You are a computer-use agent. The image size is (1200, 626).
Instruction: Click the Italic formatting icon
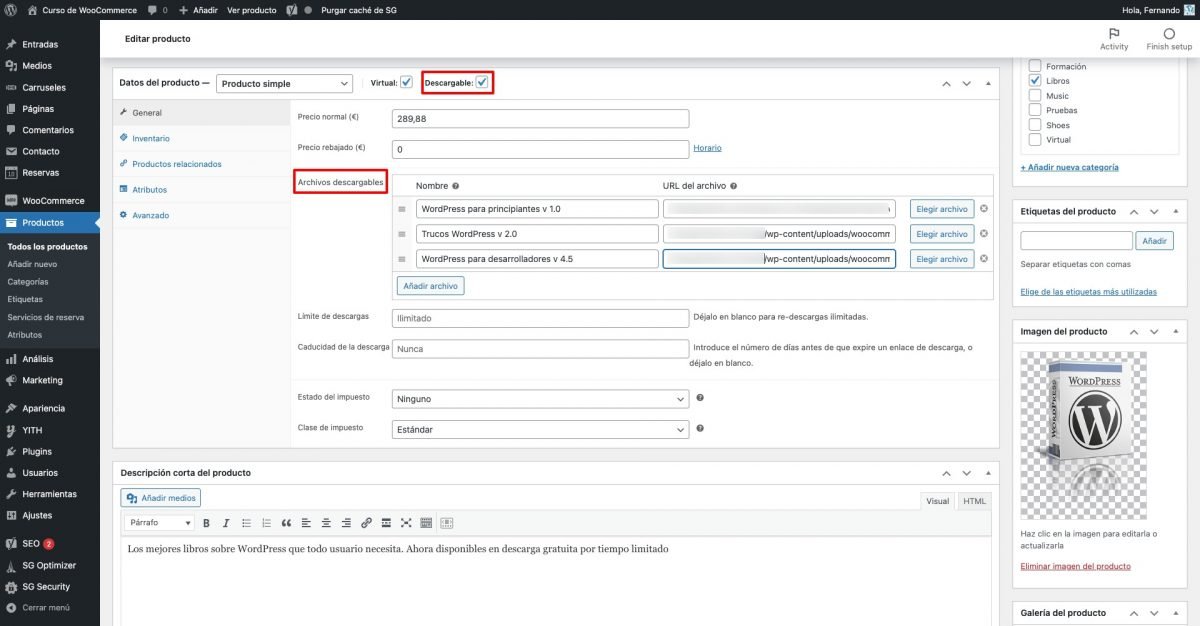click(x=226, y=523)
